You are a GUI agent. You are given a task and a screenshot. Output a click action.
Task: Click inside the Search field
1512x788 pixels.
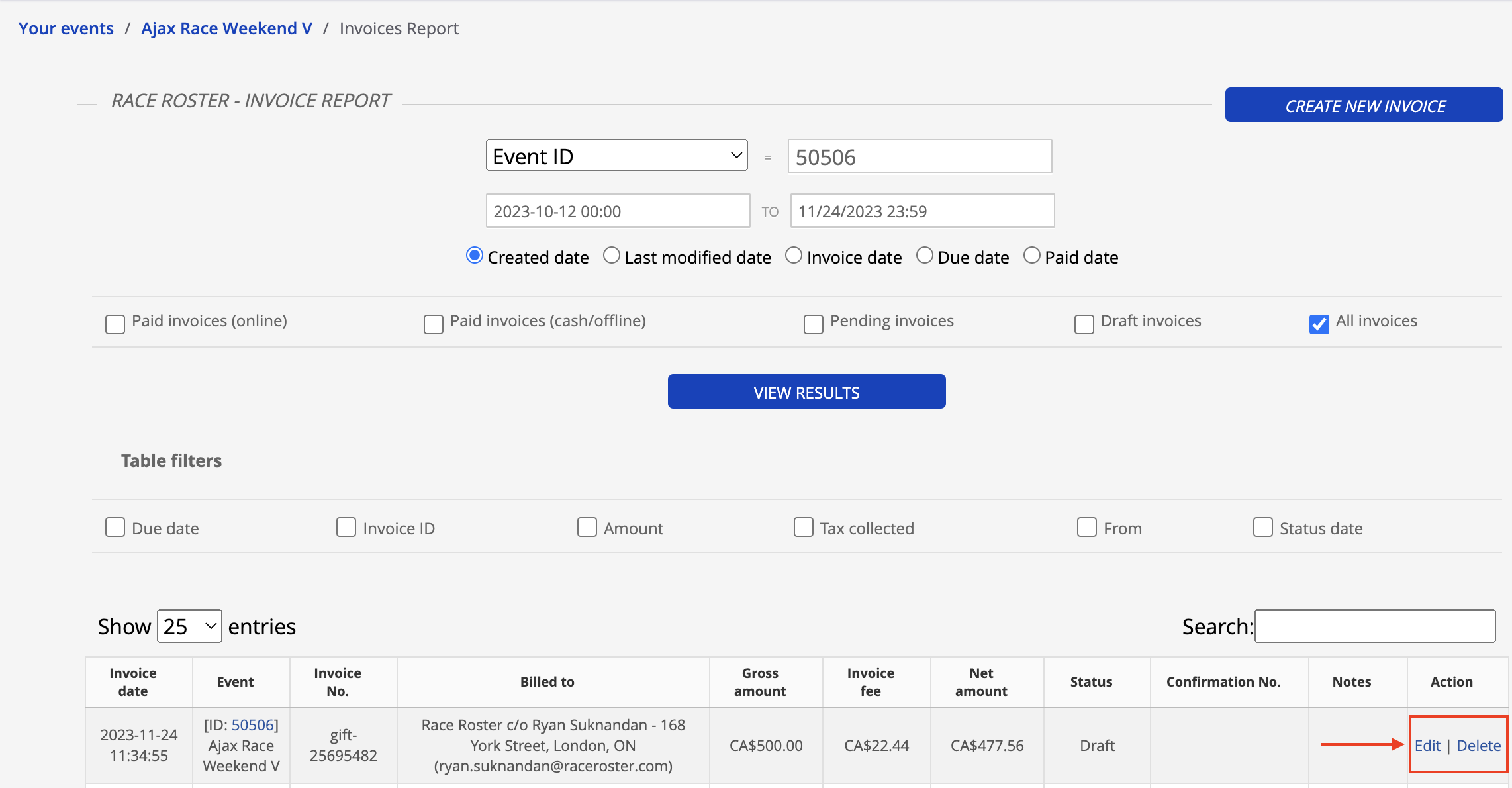click(1375, 626)
